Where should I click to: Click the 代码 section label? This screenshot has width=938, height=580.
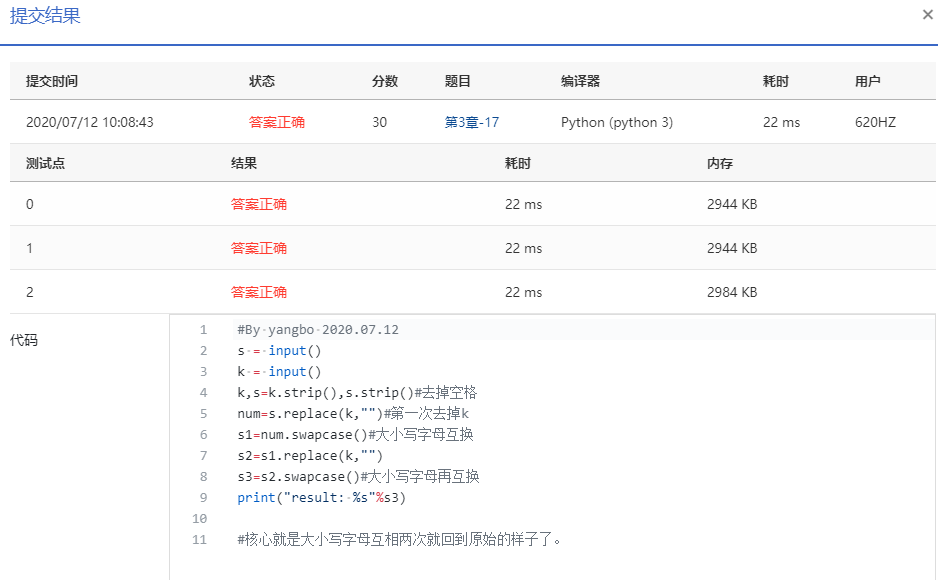point(24,341)
